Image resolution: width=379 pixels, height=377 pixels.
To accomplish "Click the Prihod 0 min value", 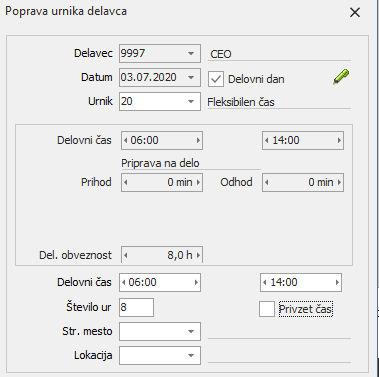I will (180, 182).
